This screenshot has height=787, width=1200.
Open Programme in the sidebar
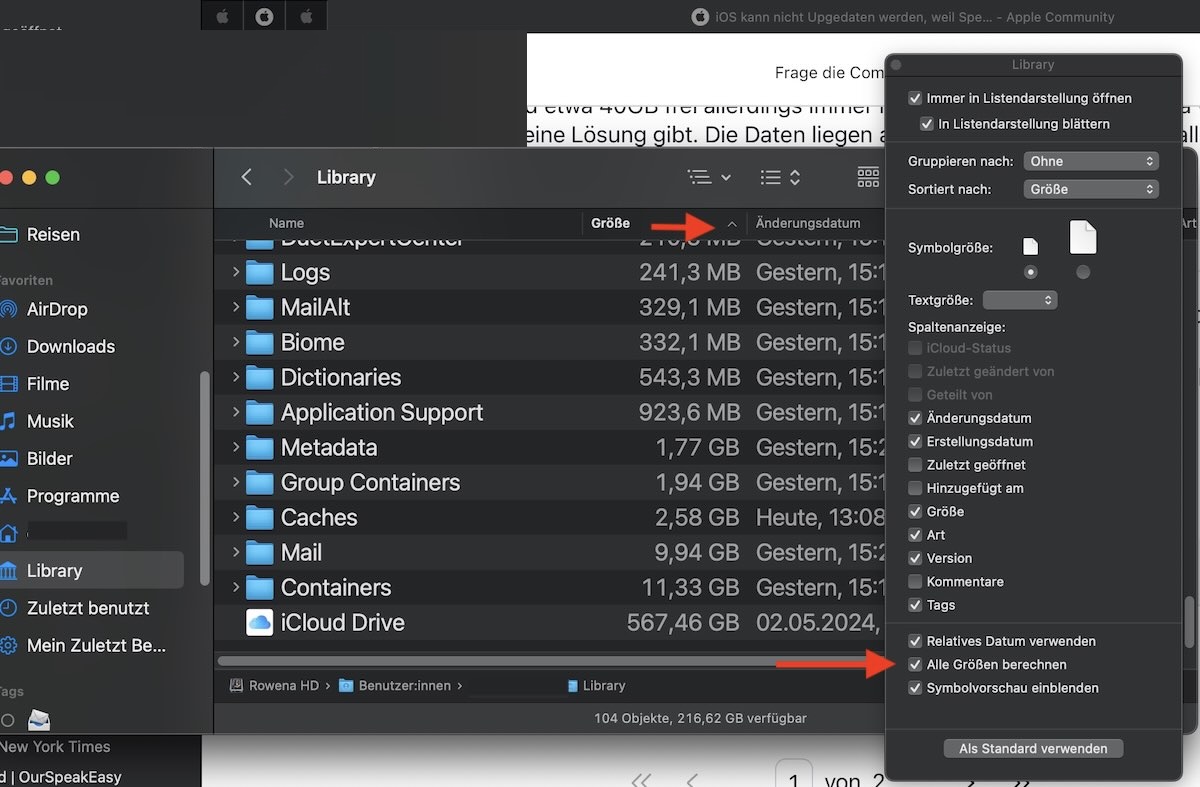pyautogui.click(x=72, y=496)
